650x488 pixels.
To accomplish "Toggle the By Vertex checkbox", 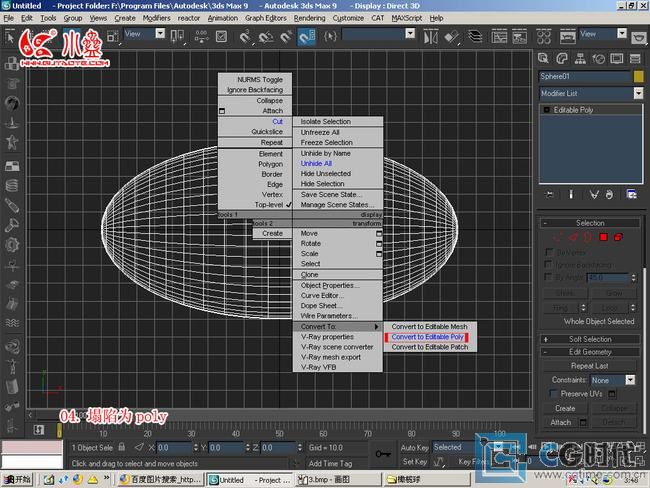I will click(549, 252).
